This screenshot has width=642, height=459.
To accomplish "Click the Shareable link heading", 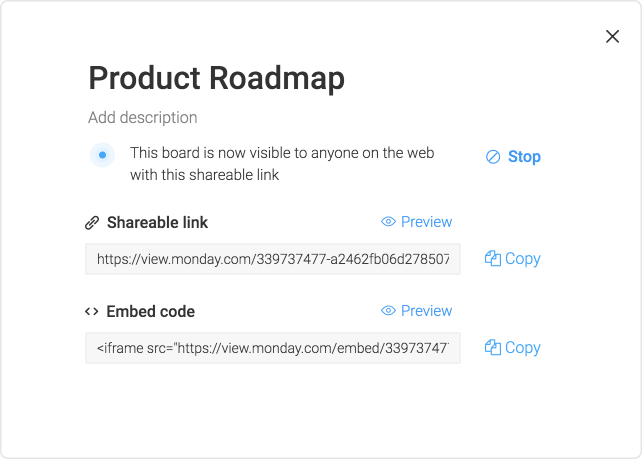I will point(157,223).
